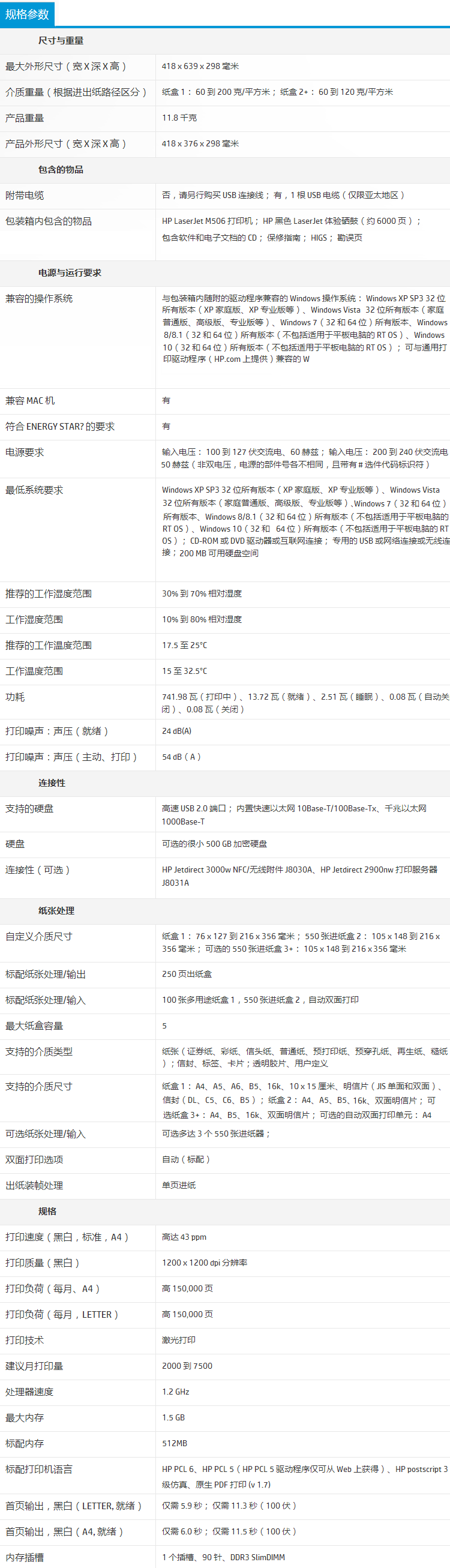This screenshot has width=450, height=1568.
Task: Select the 处理器速度 value 1.2 GHz
Action: [x=175, y=1392]
